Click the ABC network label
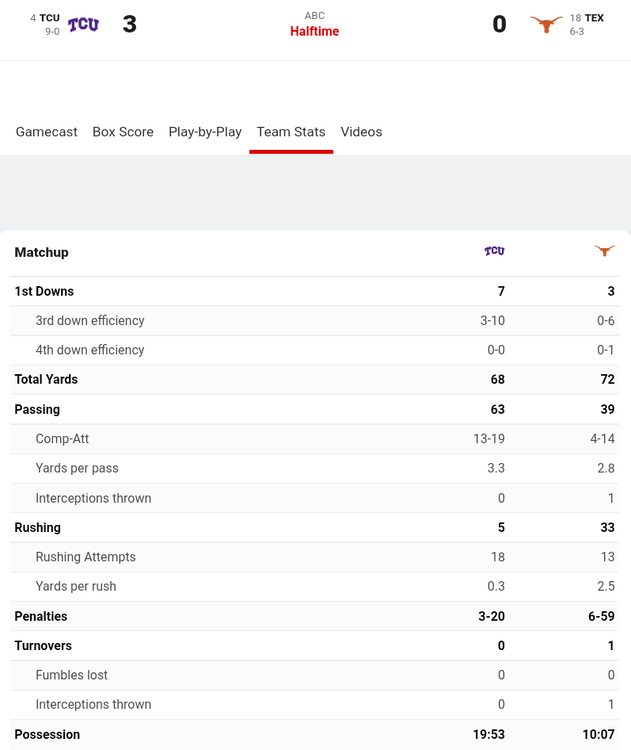The height and width of the screenshot is (750, 631). coord(315,16)
